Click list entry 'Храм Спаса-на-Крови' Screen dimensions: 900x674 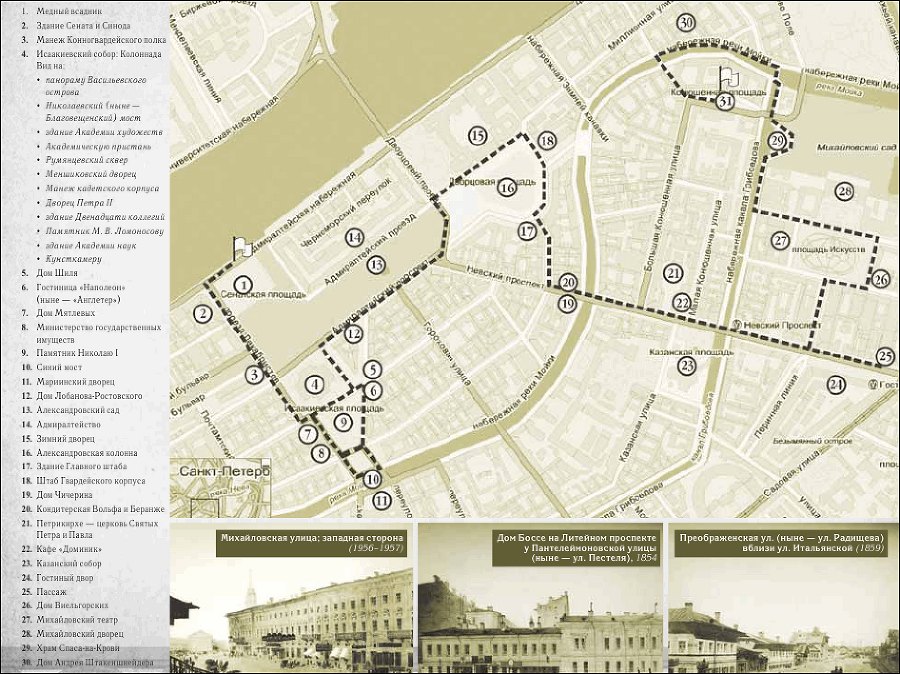[x=78, y=648]
